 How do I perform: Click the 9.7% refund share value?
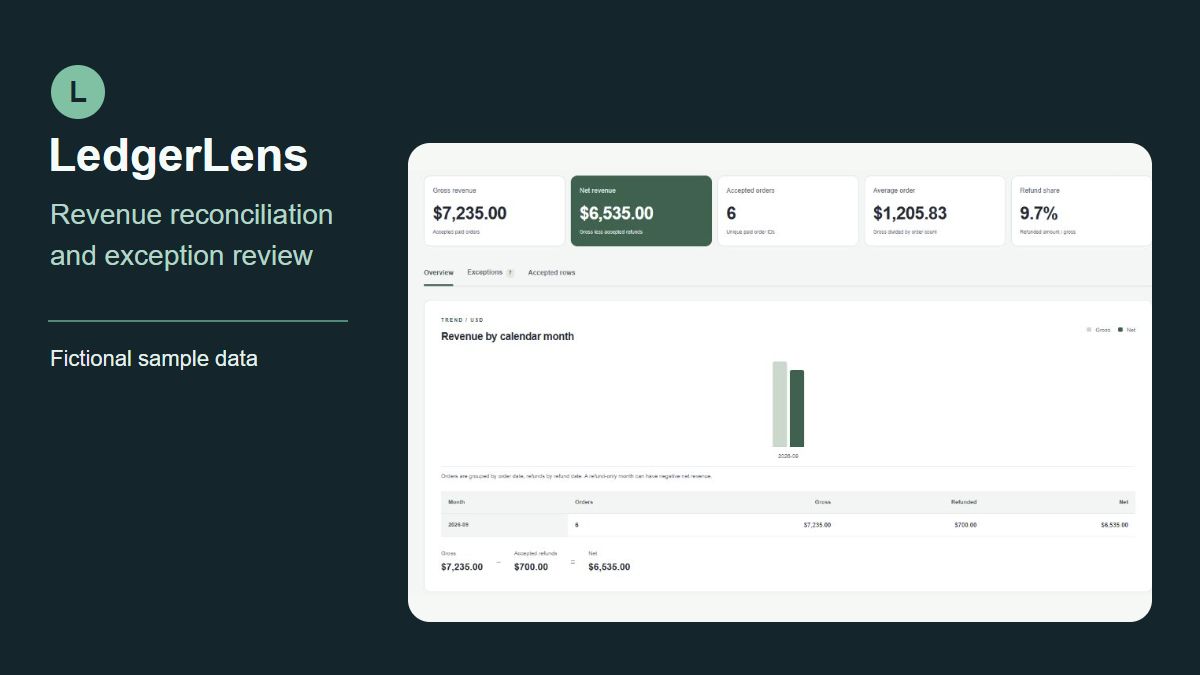pos(1039,213)
